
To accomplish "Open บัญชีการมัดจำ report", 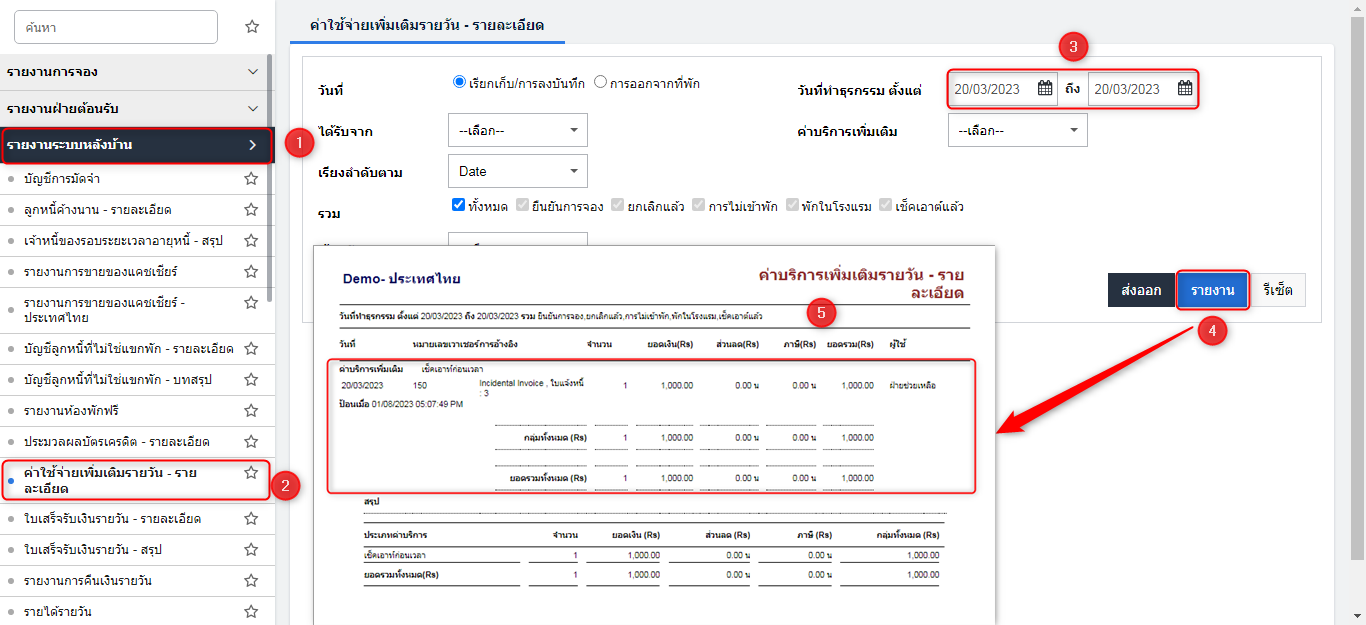I will (x=62, y=179).
